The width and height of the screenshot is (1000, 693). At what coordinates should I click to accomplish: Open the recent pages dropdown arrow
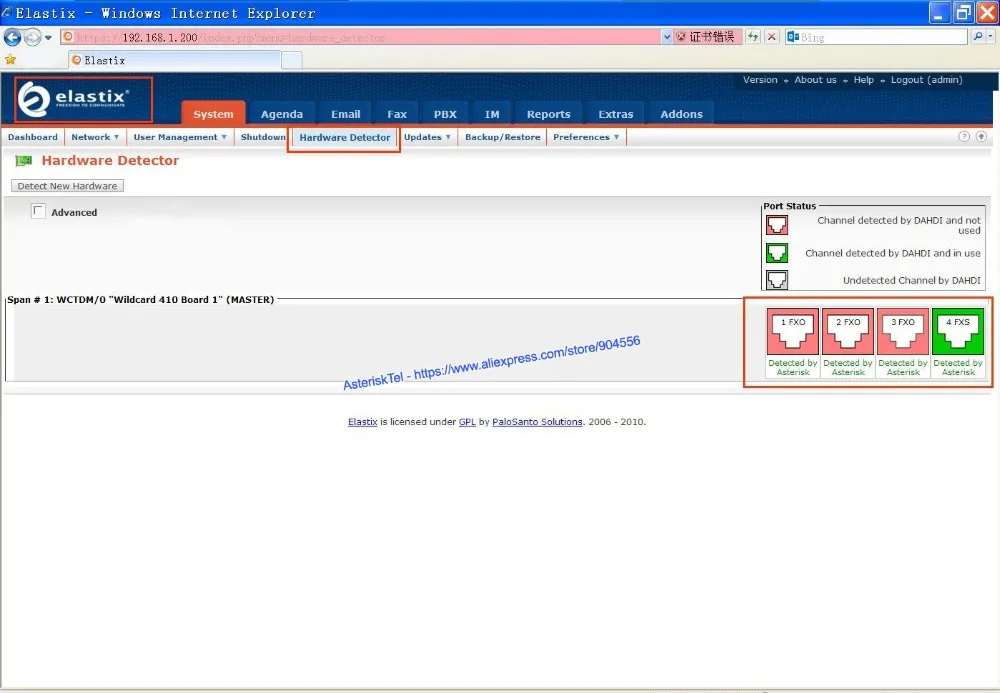(x=48, y=38)
